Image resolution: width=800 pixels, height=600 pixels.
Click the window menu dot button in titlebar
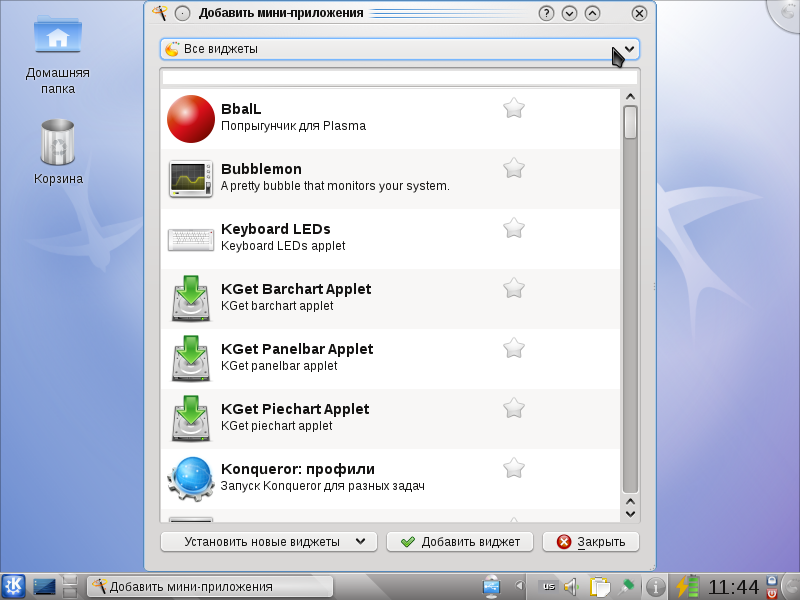click(x=182, y=13)
